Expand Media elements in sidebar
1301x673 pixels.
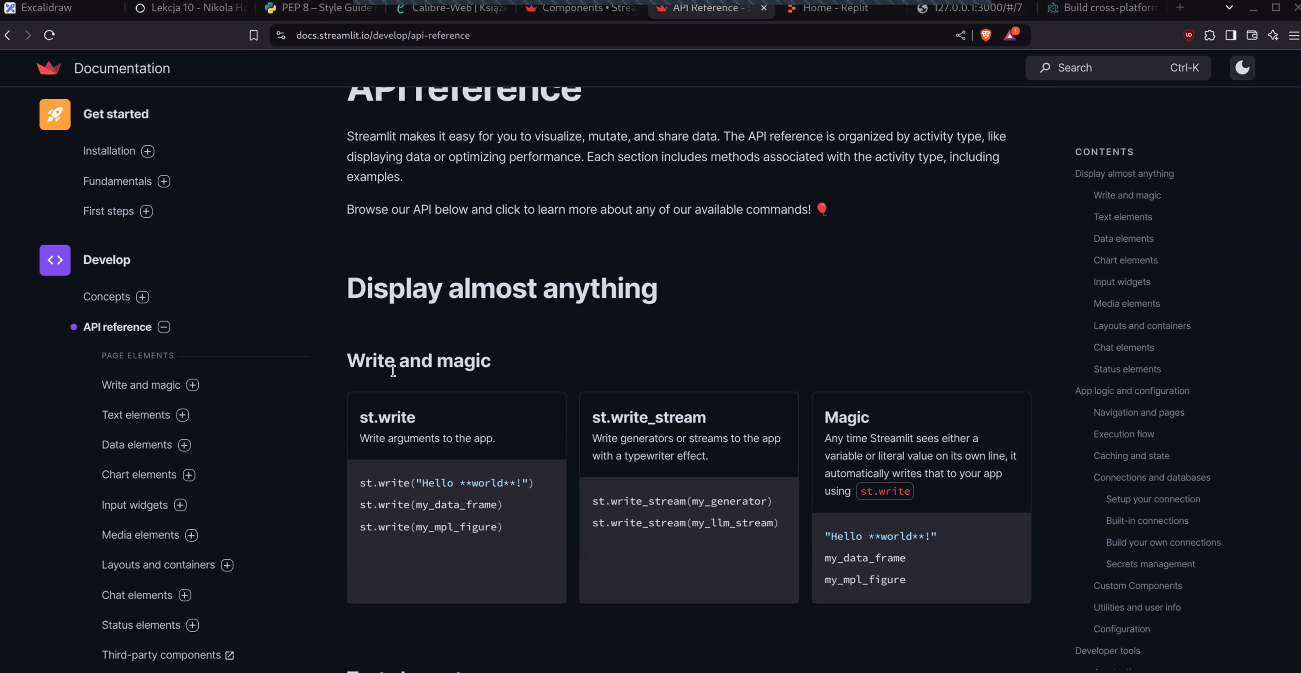(x=192, y=535)
